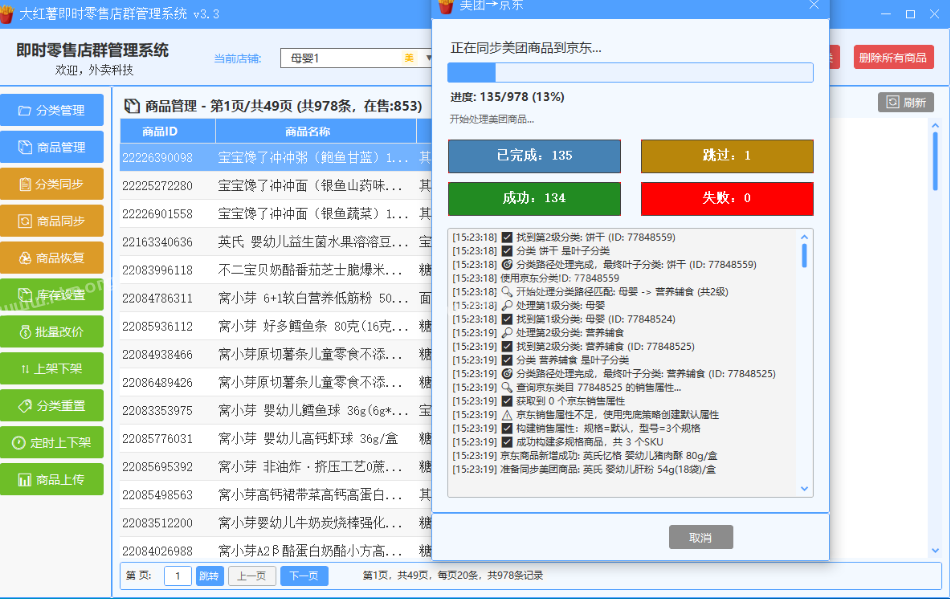The width and height of the screenshot is (950, 599).
Task: Go to 下一页 (next page)
Action: pos(303,576)
